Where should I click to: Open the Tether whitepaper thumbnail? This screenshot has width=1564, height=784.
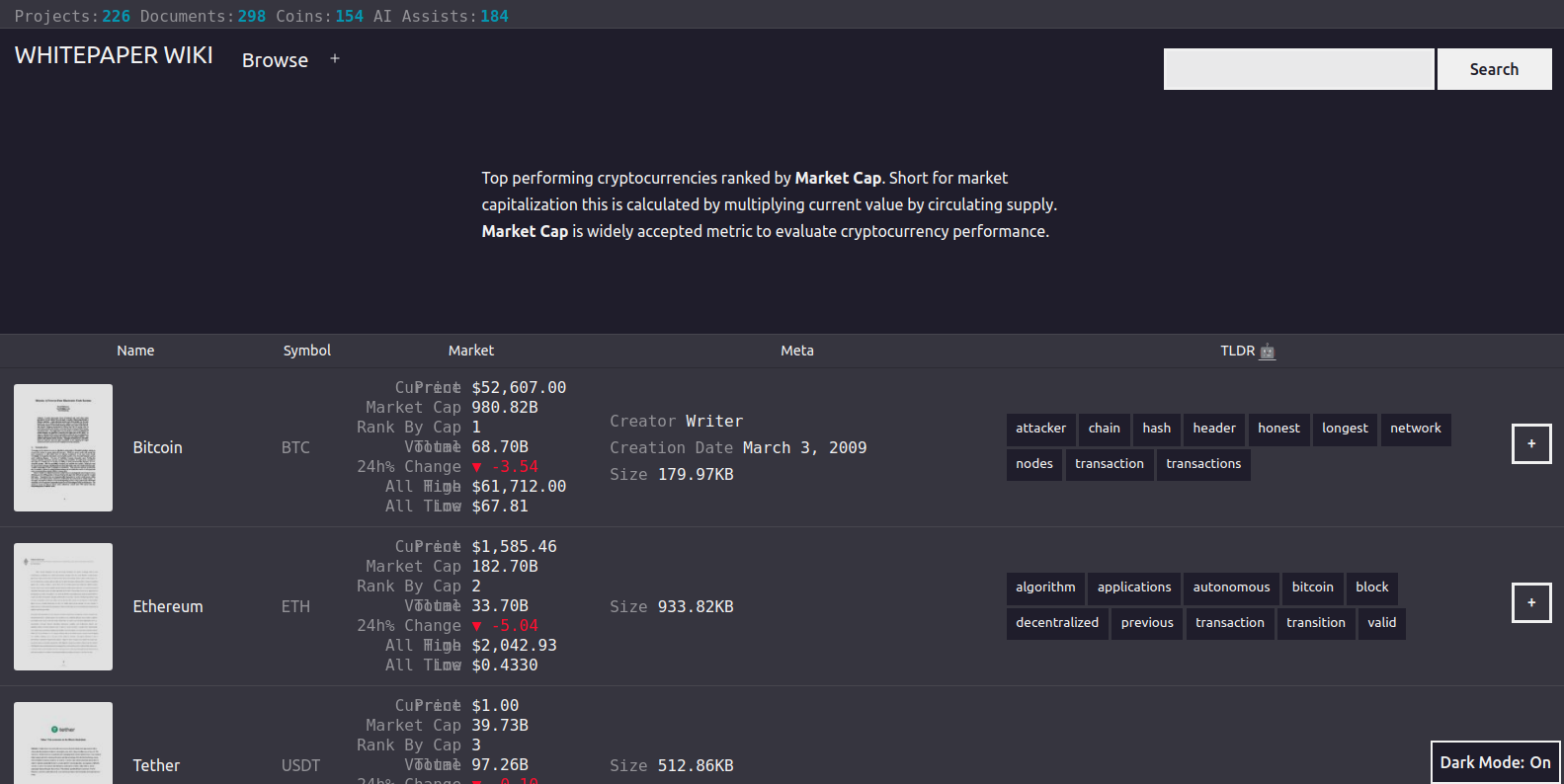click(x=63, y=745)
